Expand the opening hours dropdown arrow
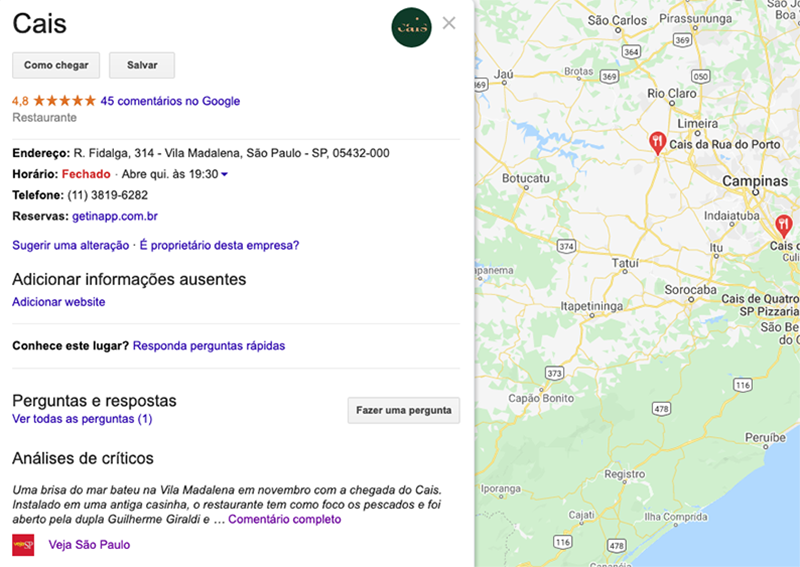The height and width of the screenshot is (567, 800). tap(224, 175)
